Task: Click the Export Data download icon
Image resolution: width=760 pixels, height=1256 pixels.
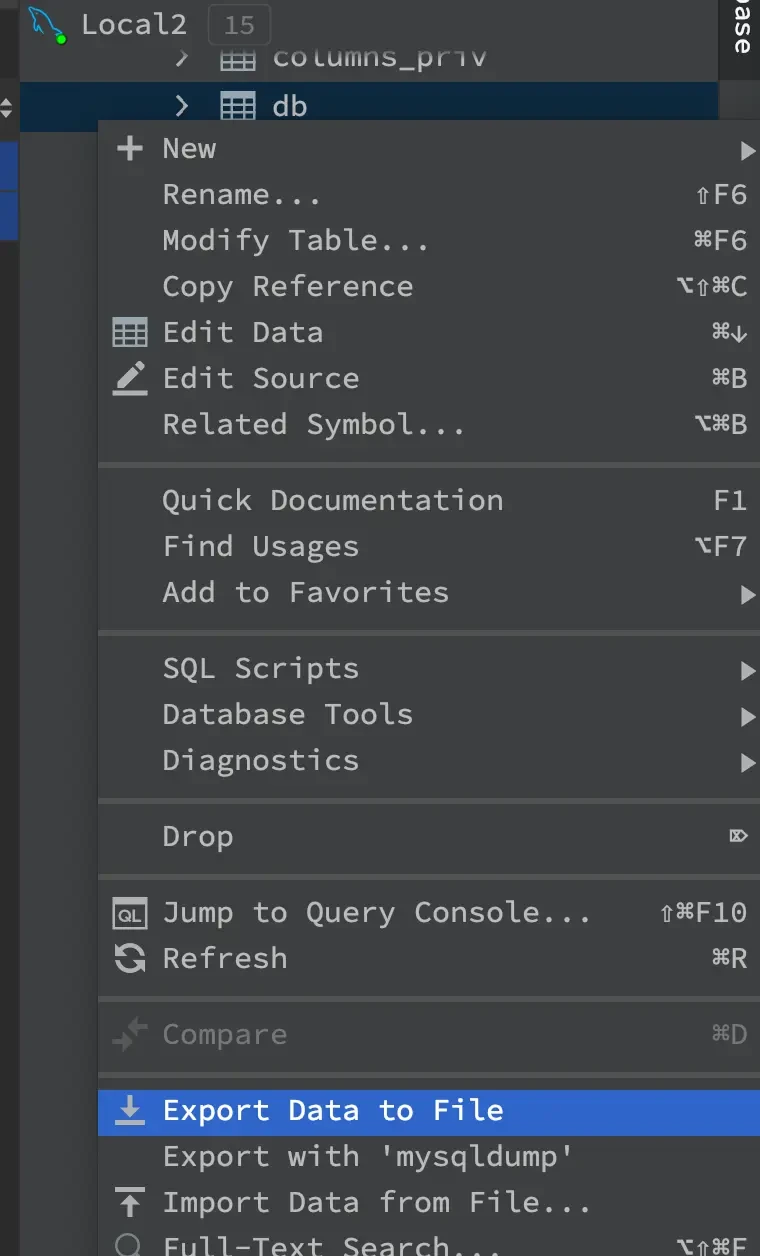Action: [130, 1111]
